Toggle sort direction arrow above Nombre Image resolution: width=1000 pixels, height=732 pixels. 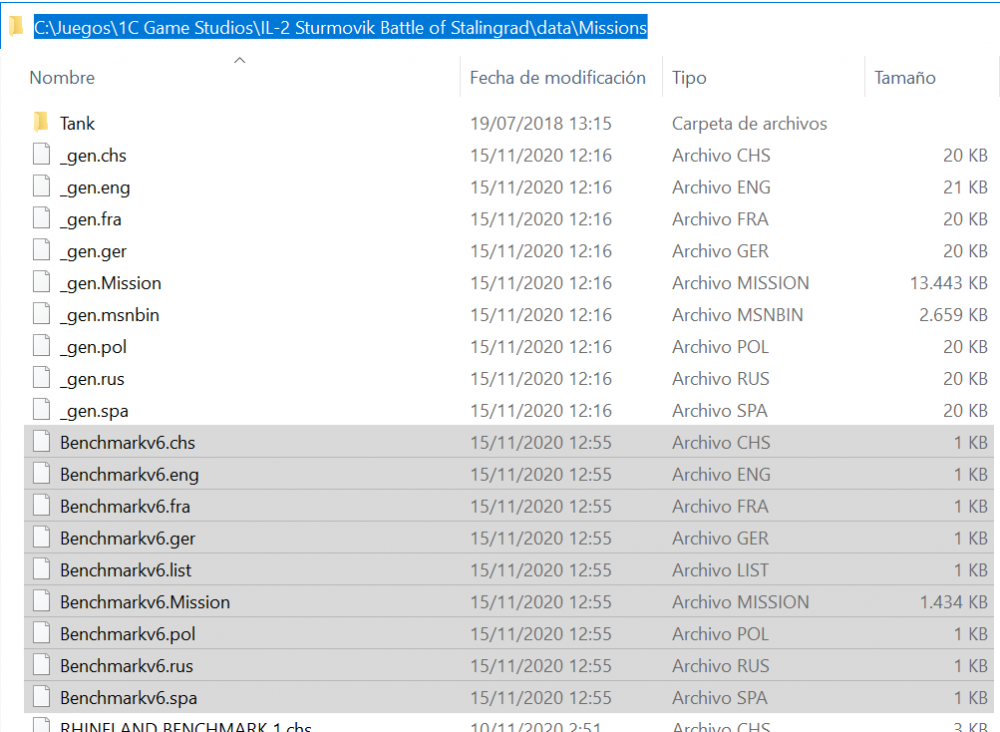[x=239, y=61]
